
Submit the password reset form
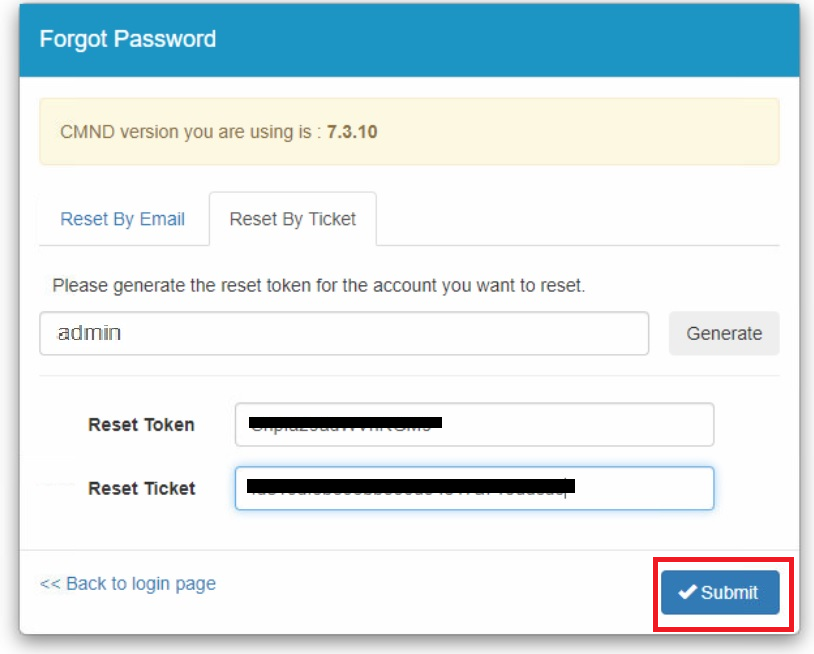point(720,592)
